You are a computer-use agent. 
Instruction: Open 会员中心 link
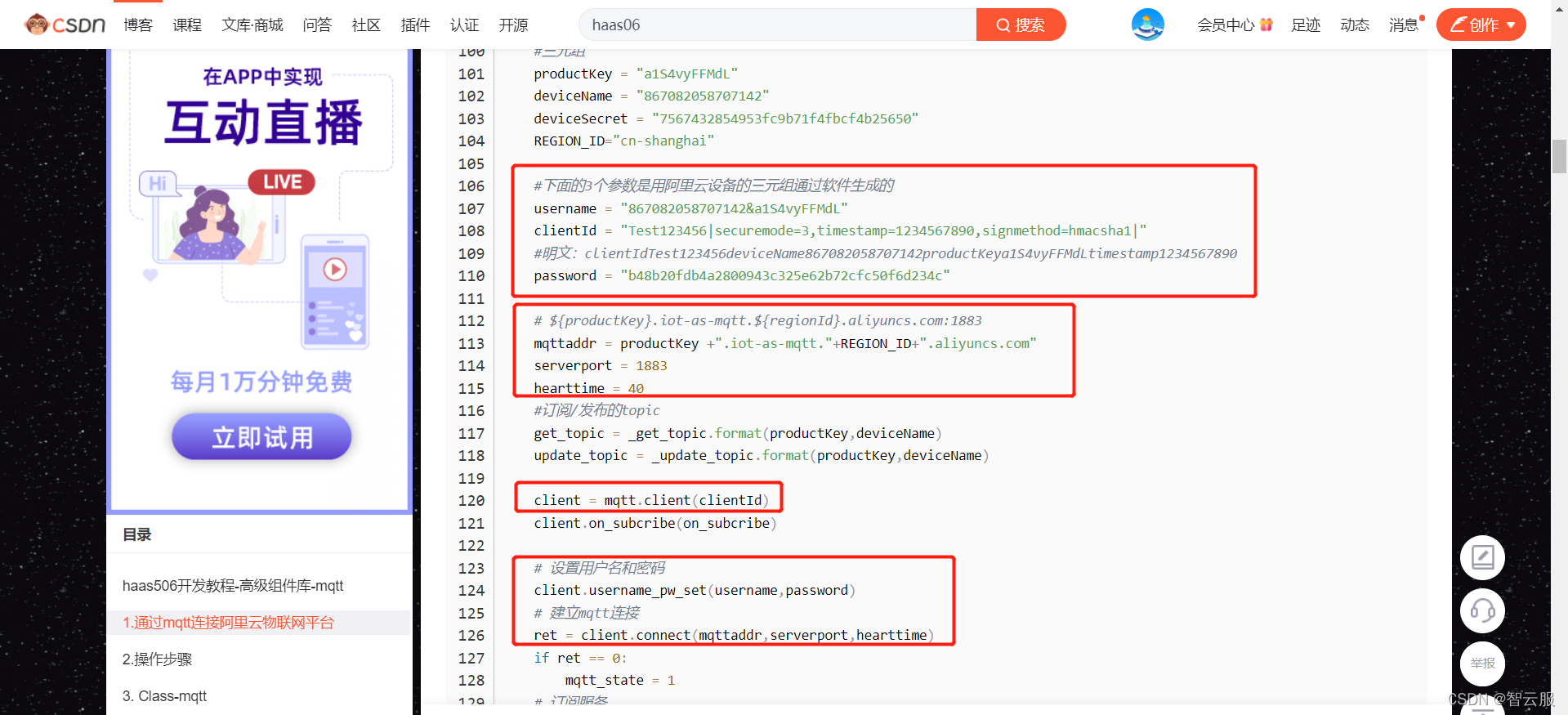tap(1226, 25)
